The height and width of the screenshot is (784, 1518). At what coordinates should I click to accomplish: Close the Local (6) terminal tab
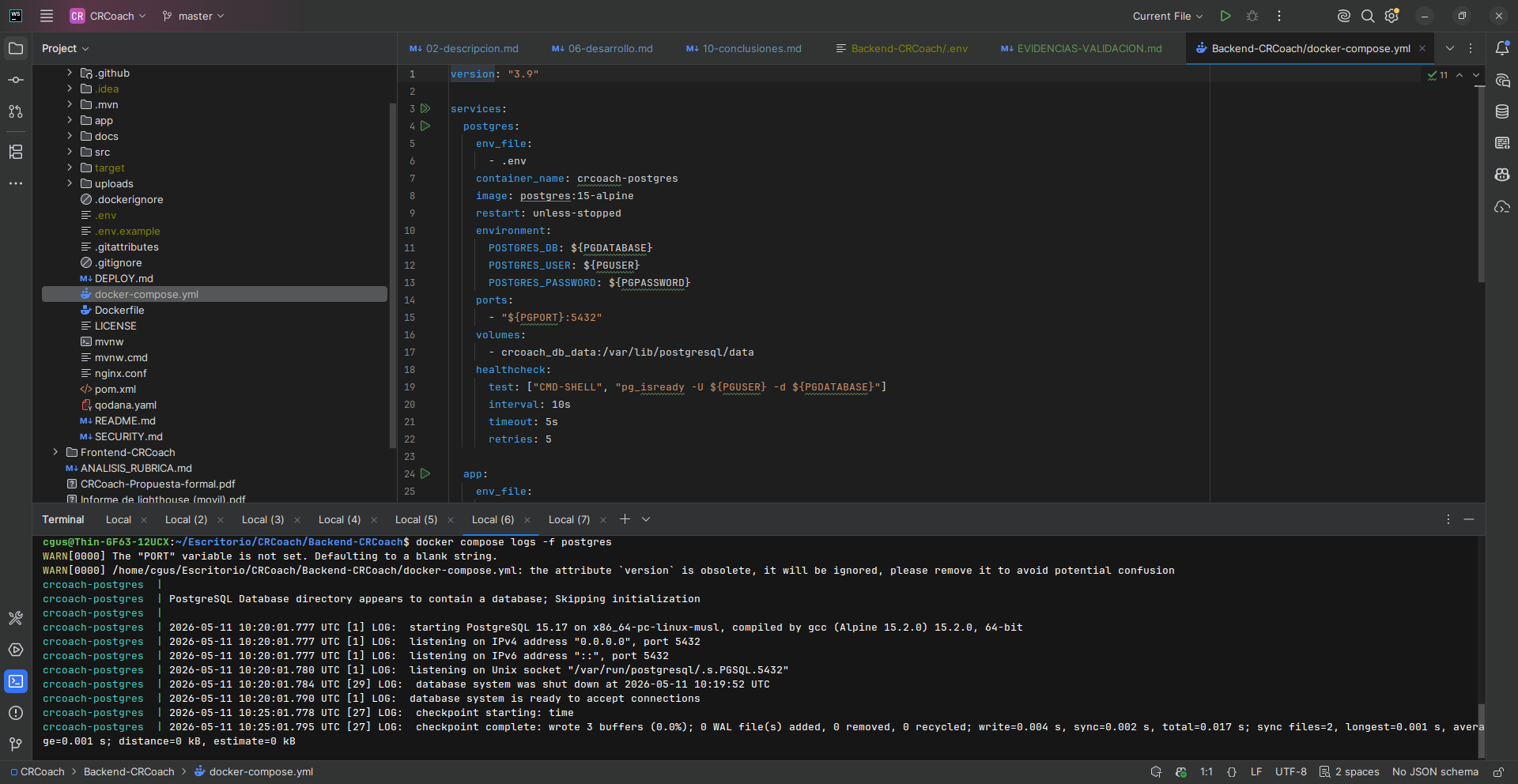527,519
